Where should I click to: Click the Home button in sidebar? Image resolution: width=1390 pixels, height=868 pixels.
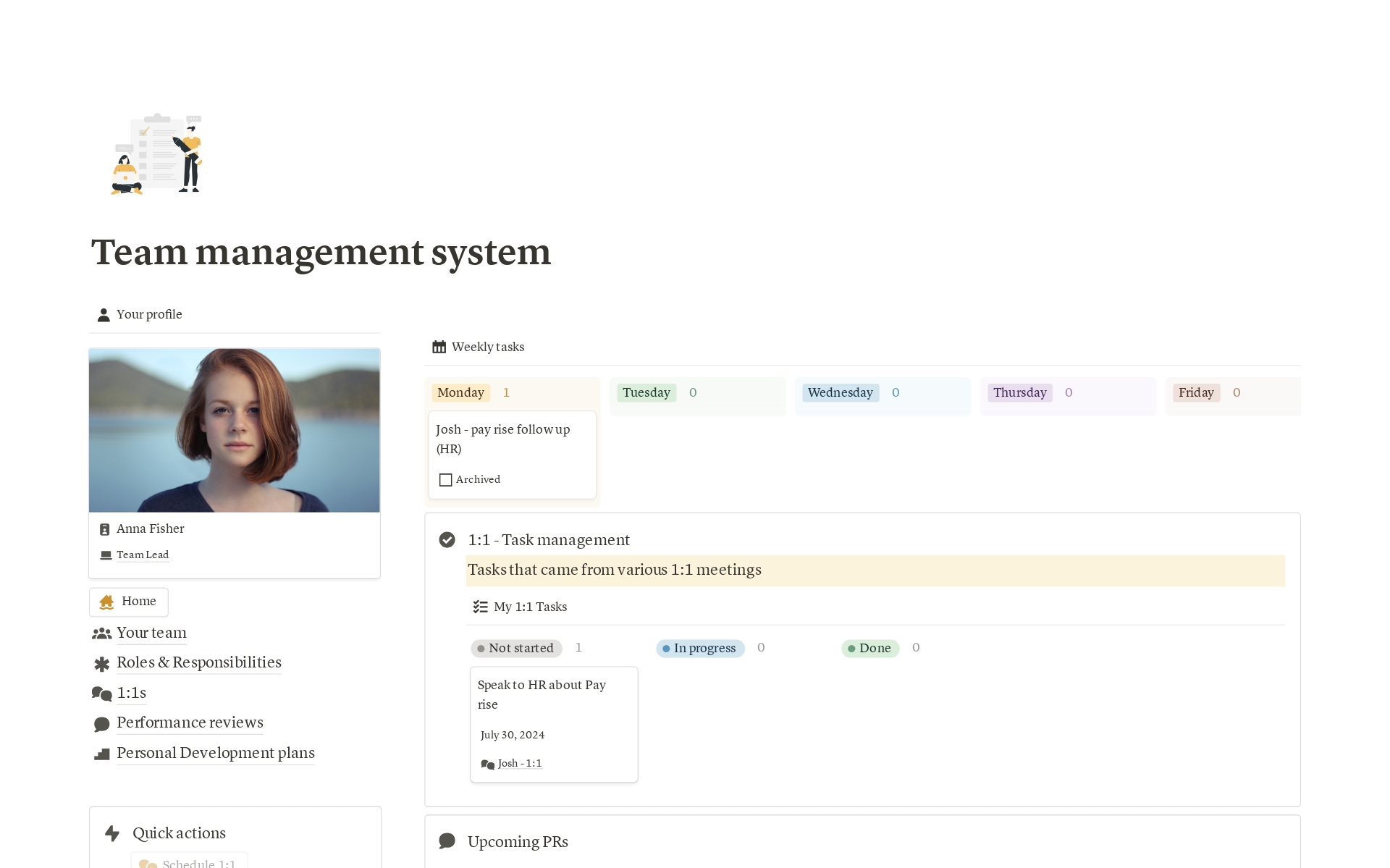129,602
